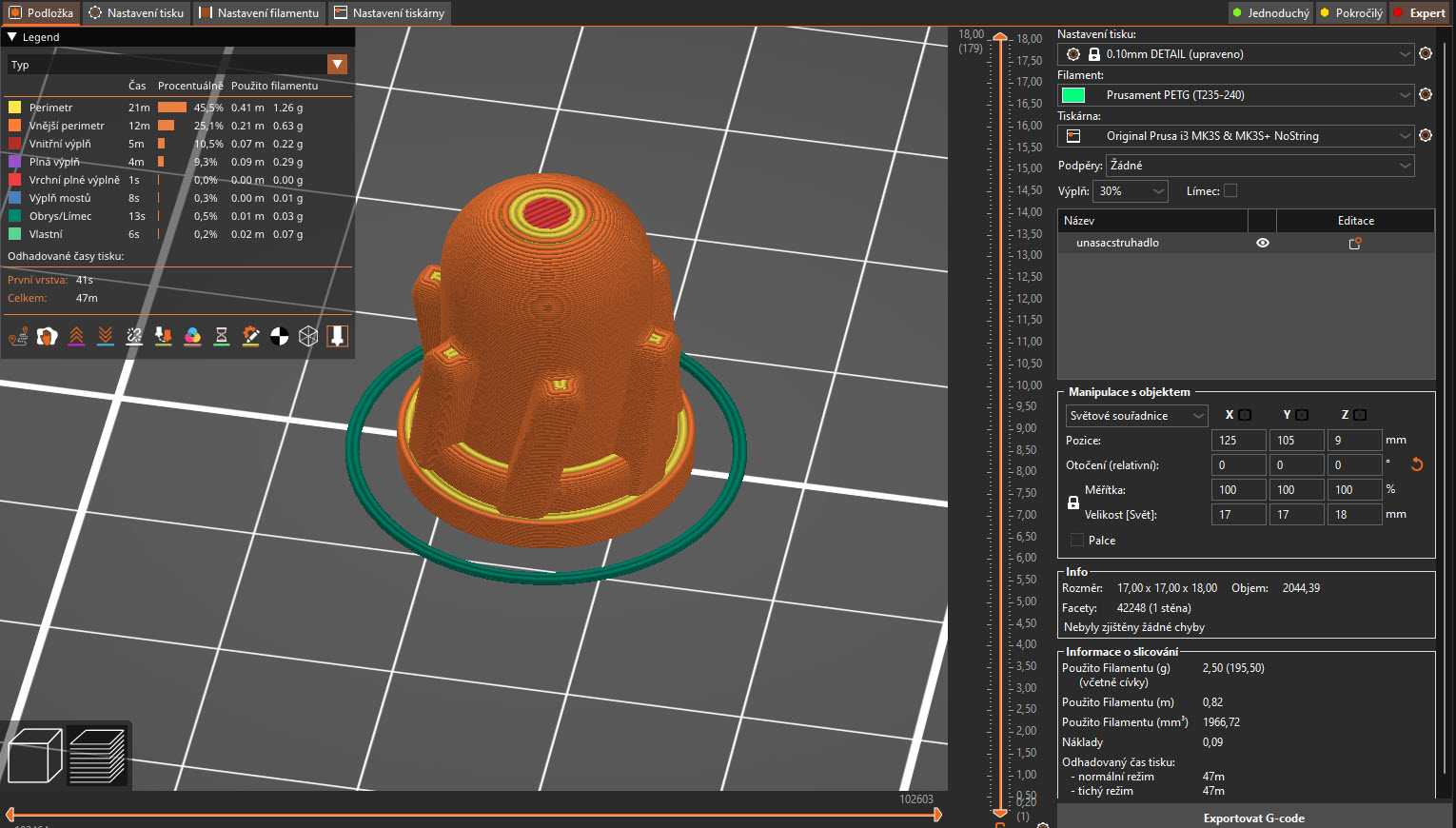Click green filament color swatch

point(1073,95)
